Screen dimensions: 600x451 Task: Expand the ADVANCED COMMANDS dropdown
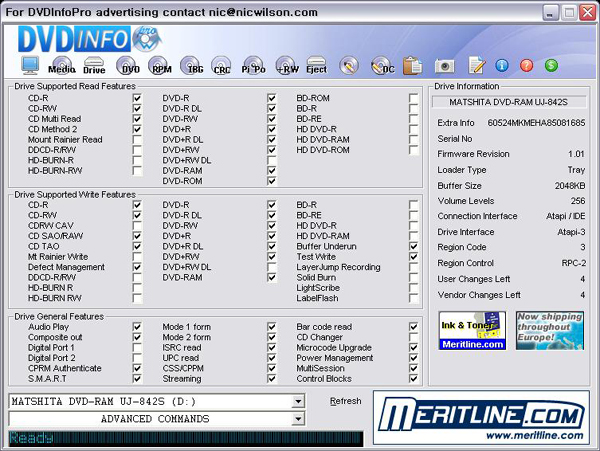297,418
